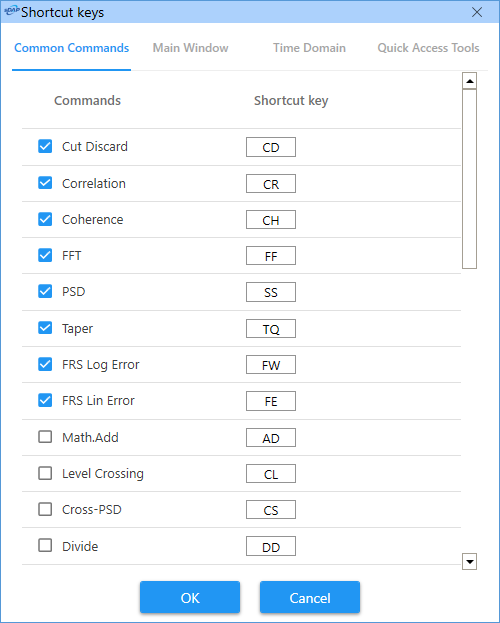Click the Cancel button
The width and height of the screenshot is (500, 623).
[310, 598]
